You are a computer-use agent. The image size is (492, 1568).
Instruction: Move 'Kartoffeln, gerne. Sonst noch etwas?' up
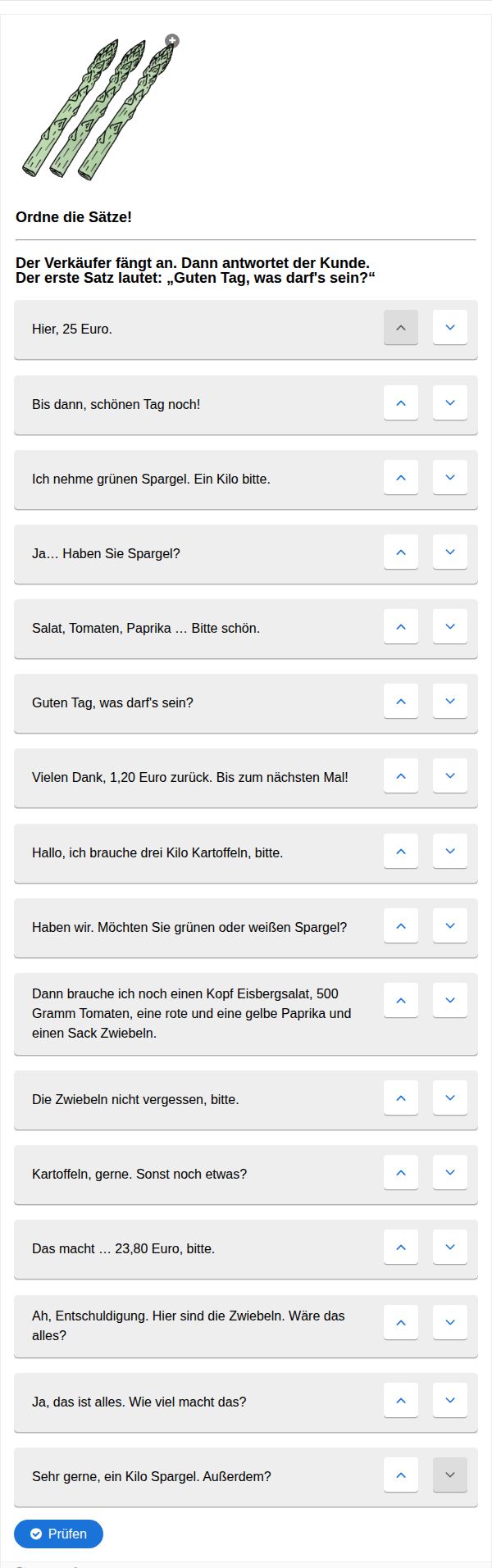pos(401,1172)
